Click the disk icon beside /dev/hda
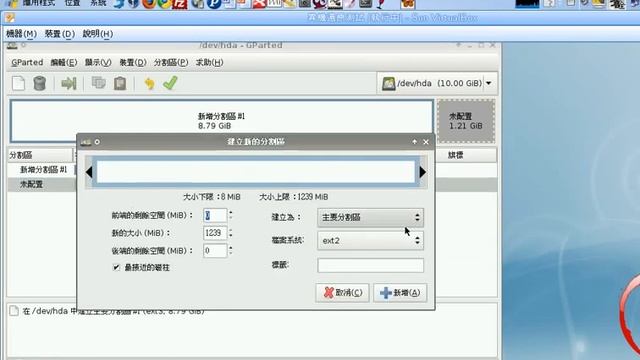Screen dimensions: 640x360 point(388,84)
